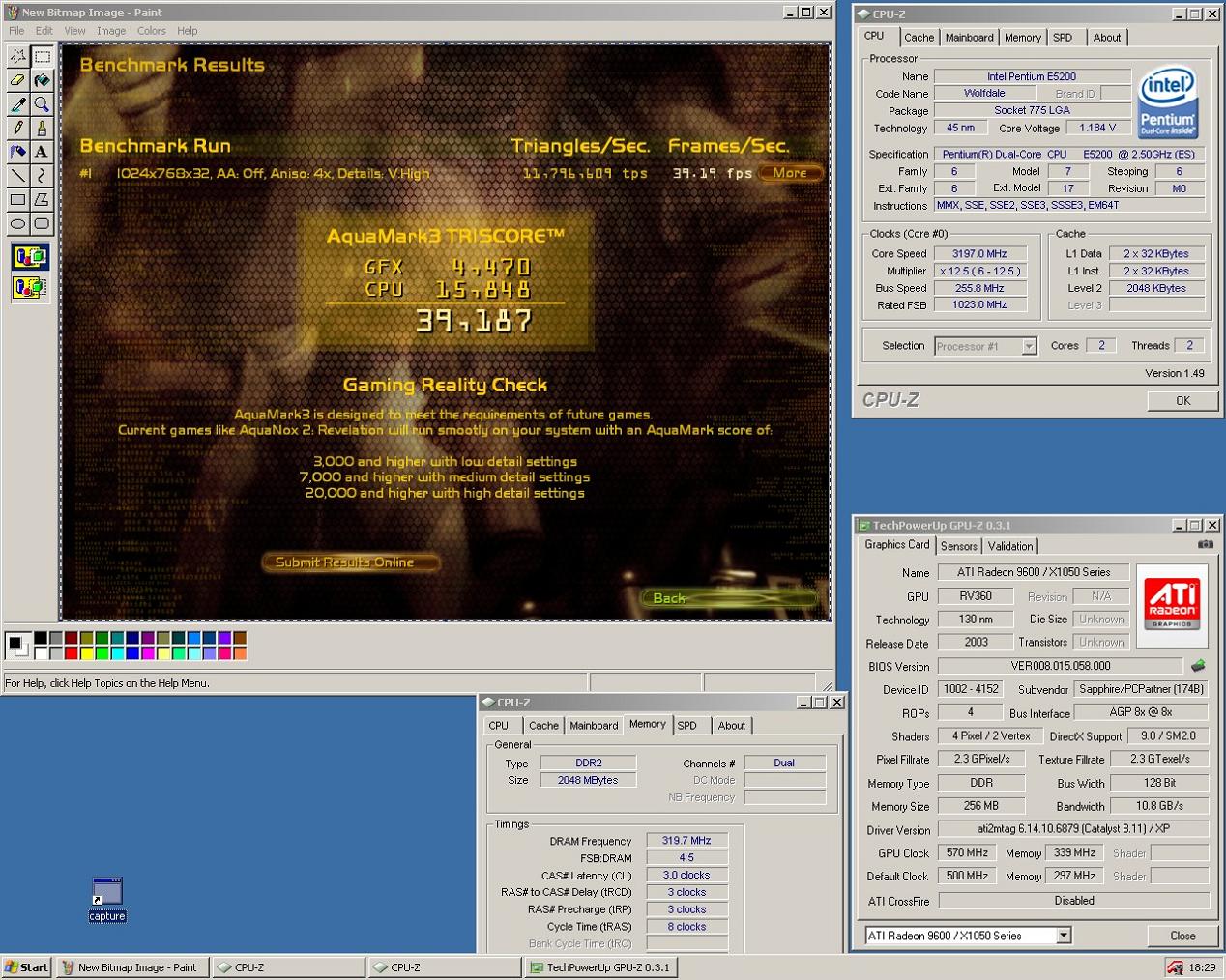Open SPD tab in top CPU-Z window
This screenshot has height=980, width=1226.
click(1063, 38)
